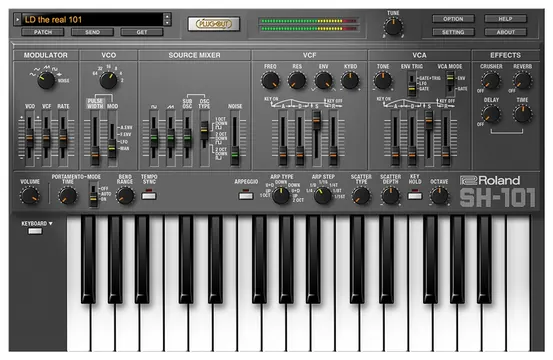Click the VCA MODE env/gate switch

pos(450,84)
